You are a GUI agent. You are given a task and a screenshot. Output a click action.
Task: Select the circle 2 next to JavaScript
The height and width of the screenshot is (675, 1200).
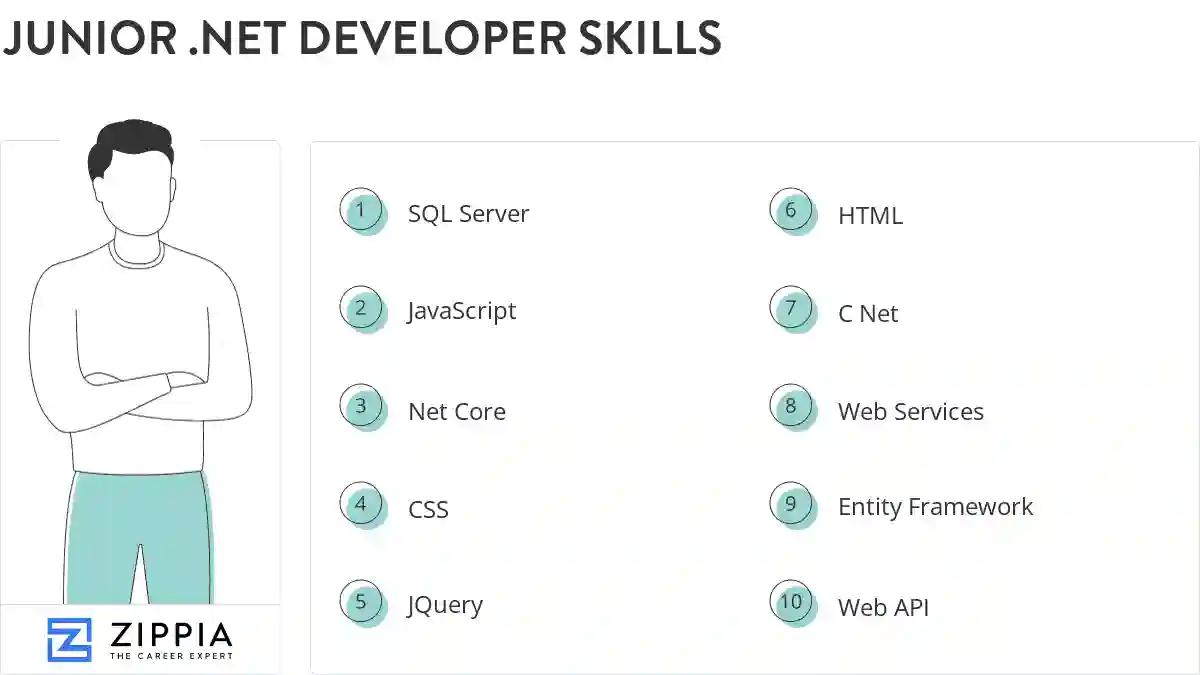[362, 308]
